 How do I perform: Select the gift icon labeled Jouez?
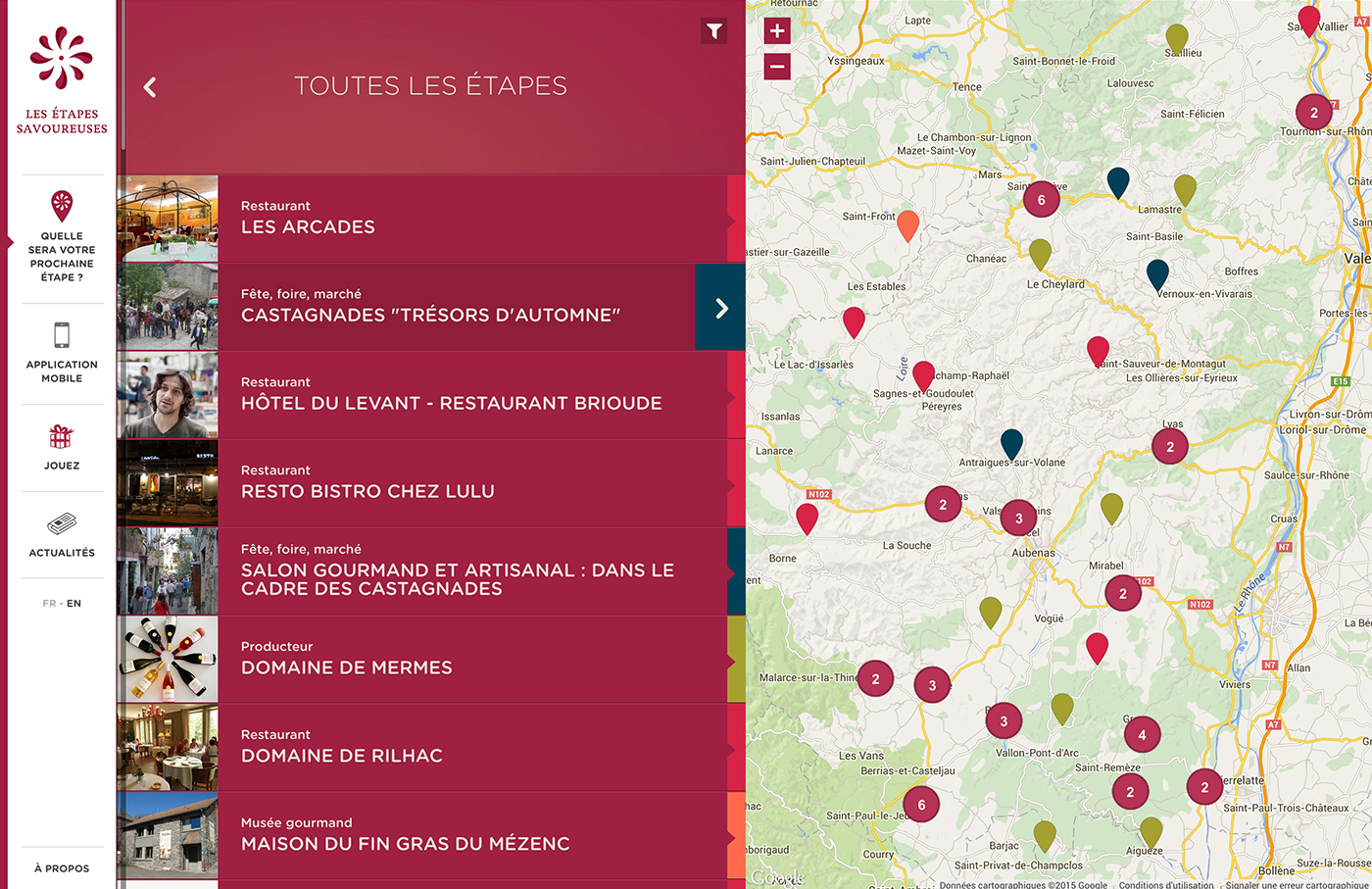[x=62, y=435]
